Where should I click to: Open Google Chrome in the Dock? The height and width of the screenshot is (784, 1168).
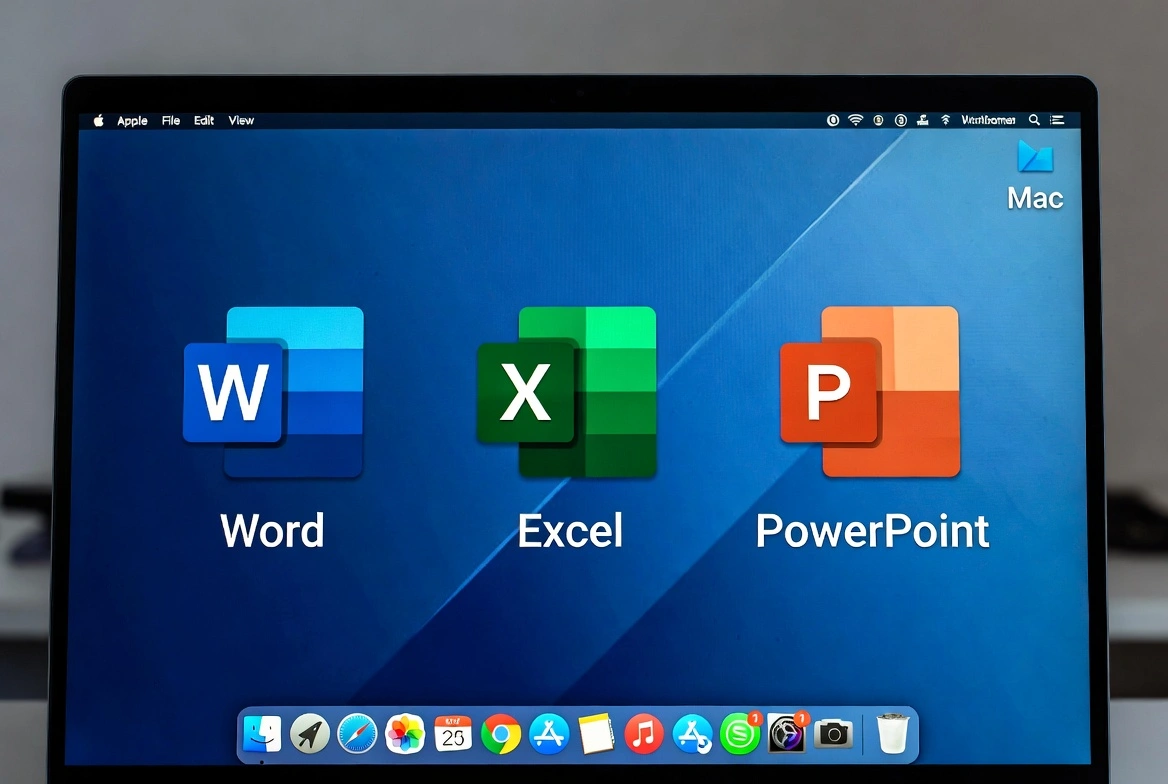pos(500,733)
